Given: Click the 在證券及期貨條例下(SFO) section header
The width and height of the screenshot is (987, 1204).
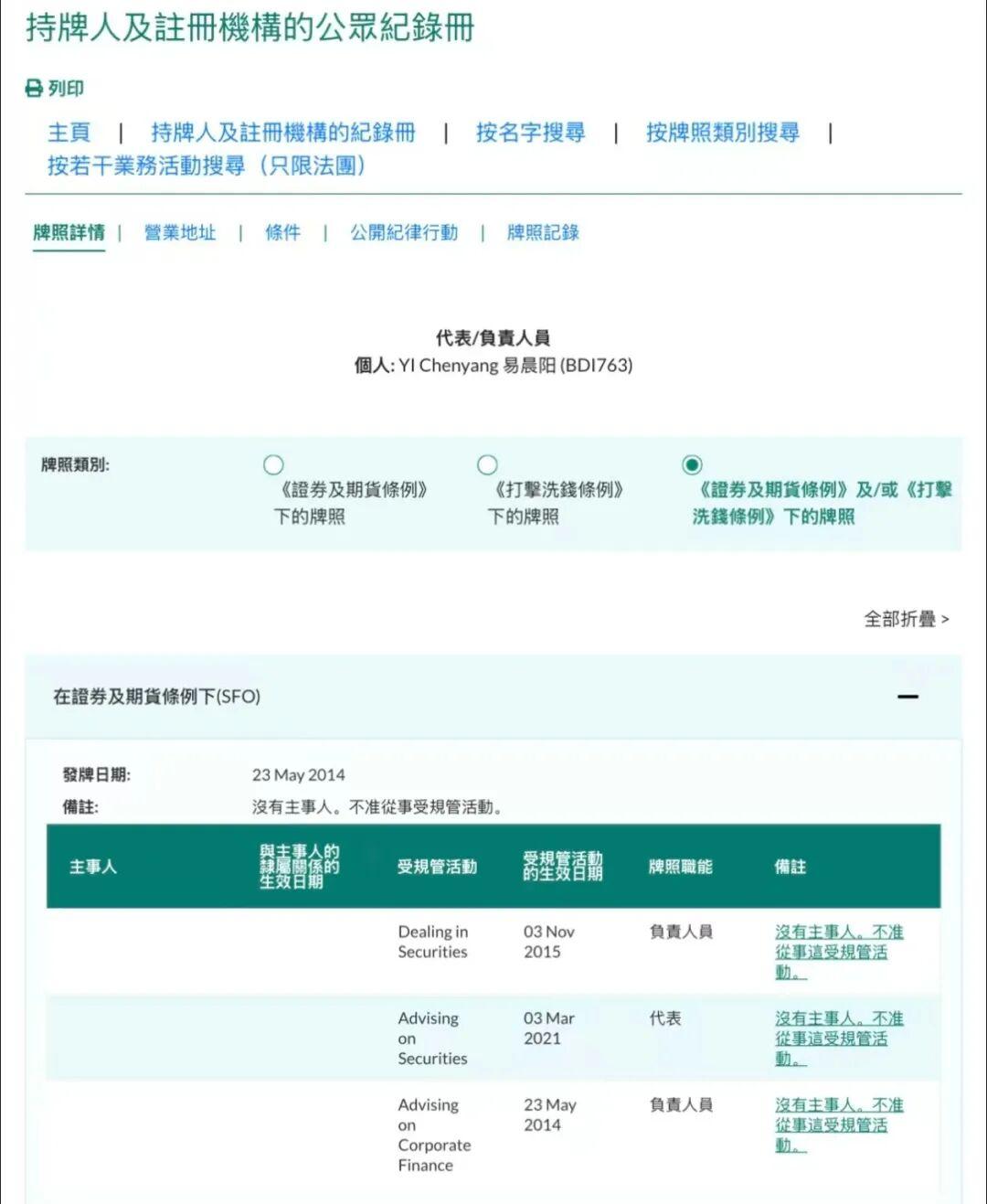Looking at the screenshot, I should point(157,697).
